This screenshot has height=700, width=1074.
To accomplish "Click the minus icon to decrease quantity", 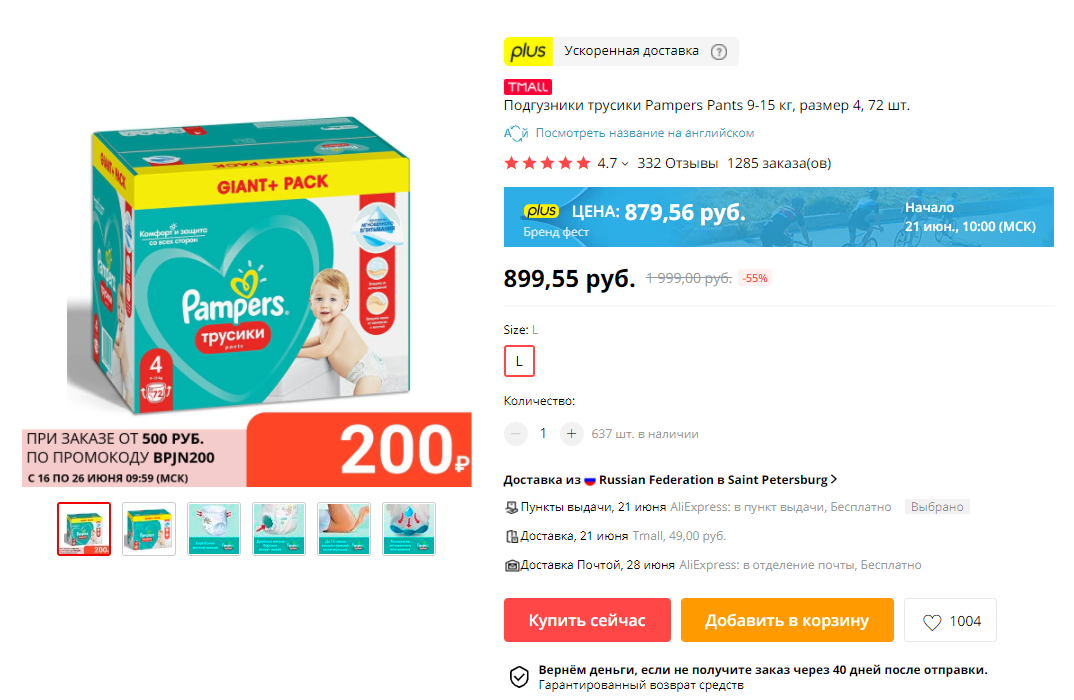I will pyautogui.click(x=516, y=434).
